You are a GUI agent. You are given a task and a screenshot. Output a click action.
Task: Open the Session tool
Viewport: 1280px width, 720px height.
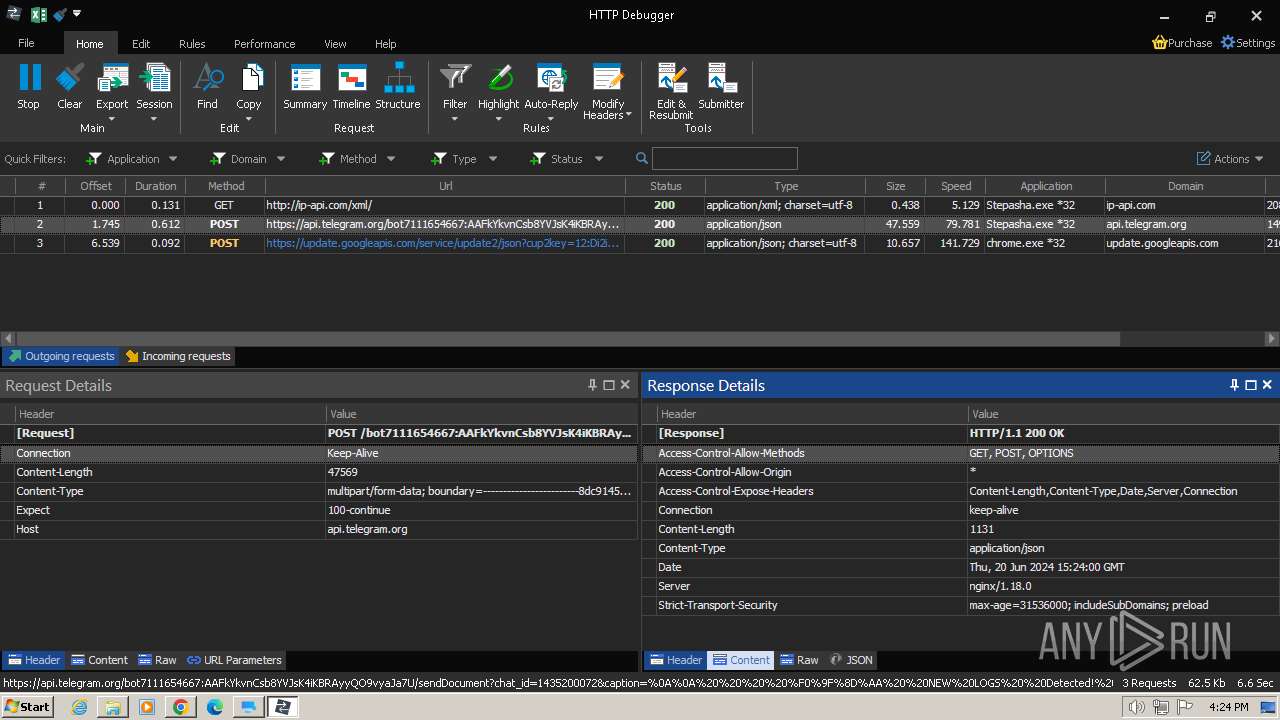point(154,78)
